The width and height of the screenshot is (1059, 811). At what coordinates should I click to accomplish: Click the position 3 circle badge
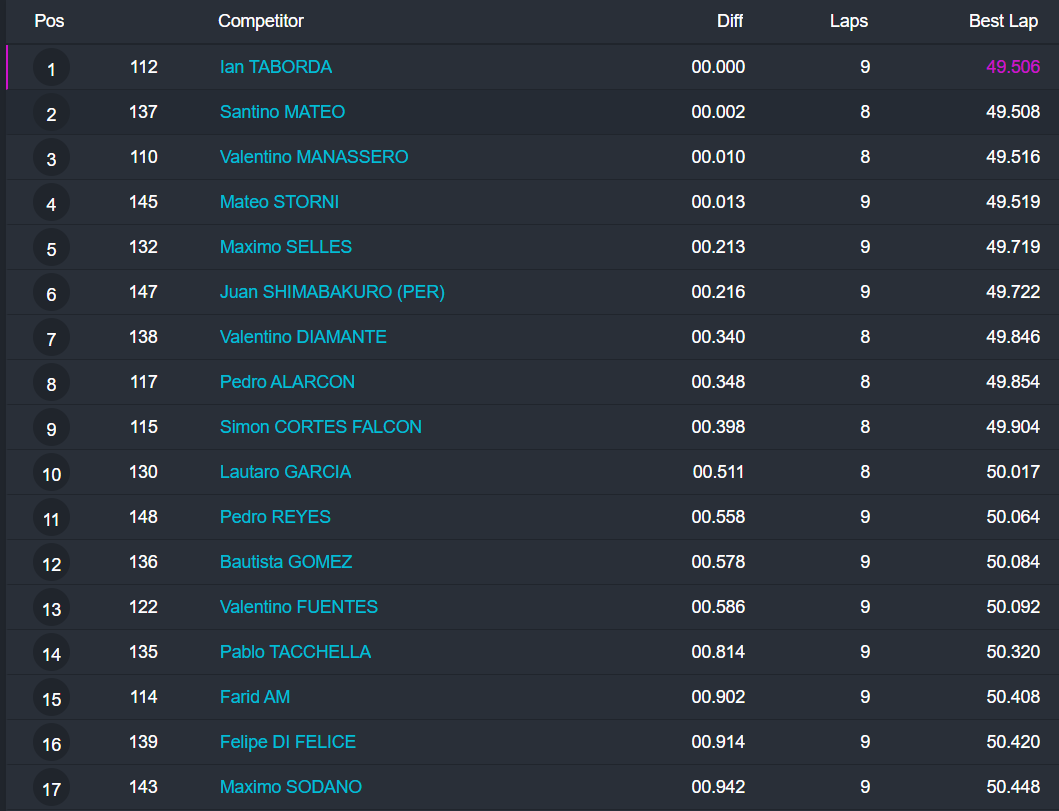51,159
